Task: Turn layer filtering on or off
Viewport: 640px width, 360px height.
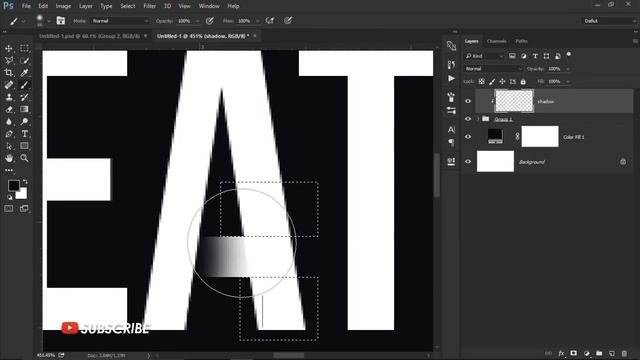Action: pyautogui.click(x=569, y=55)
